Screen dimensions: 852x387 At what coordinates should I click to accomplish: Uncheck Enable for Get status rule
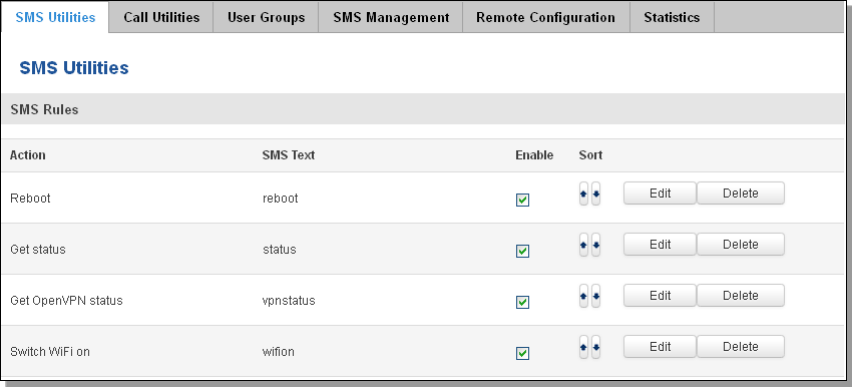(522, 251)
